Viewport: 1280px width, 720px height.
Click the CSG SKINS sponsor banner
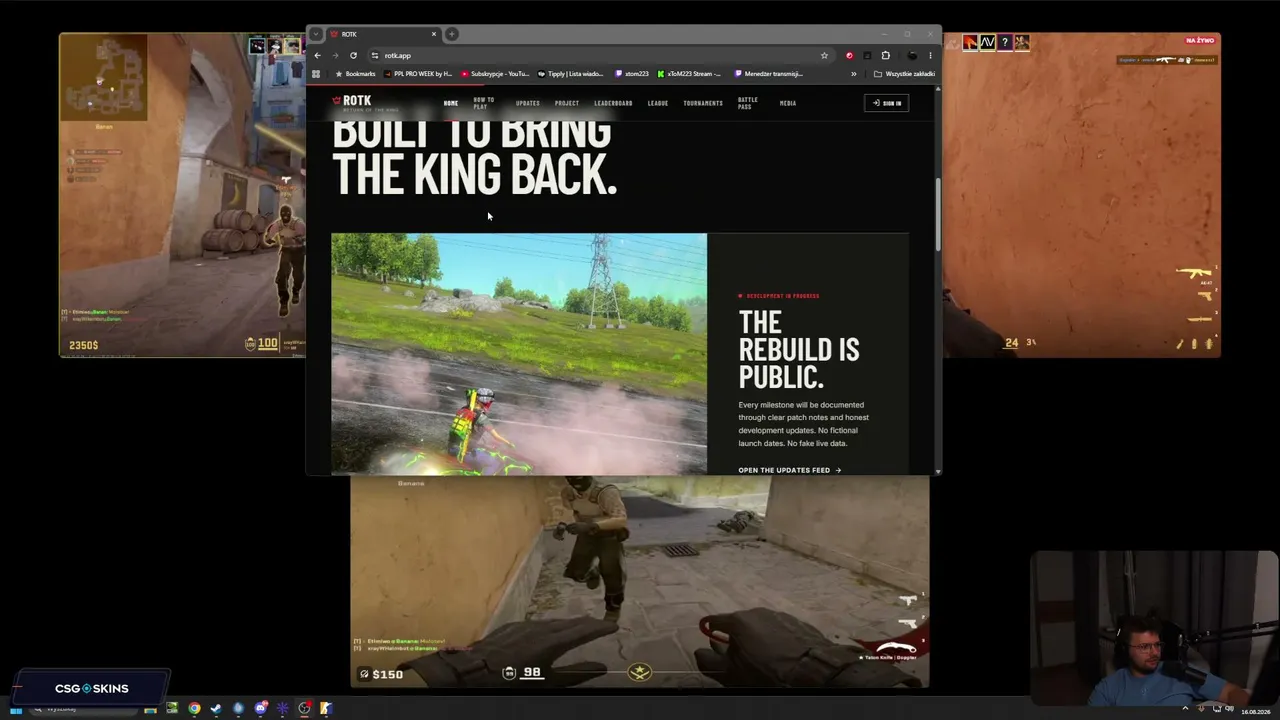[x=92, y=688]
